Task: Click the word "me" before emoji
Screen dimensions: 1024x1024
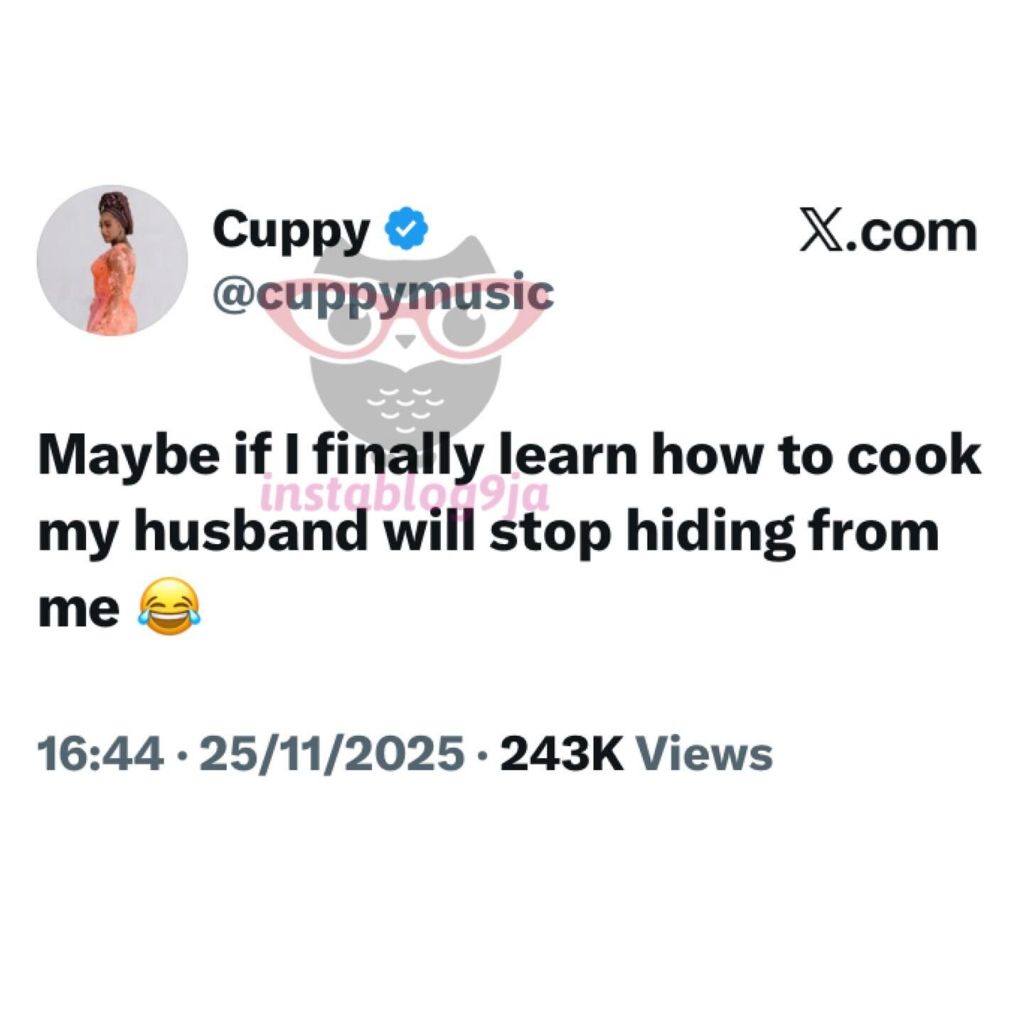Action: click(79, 610)
